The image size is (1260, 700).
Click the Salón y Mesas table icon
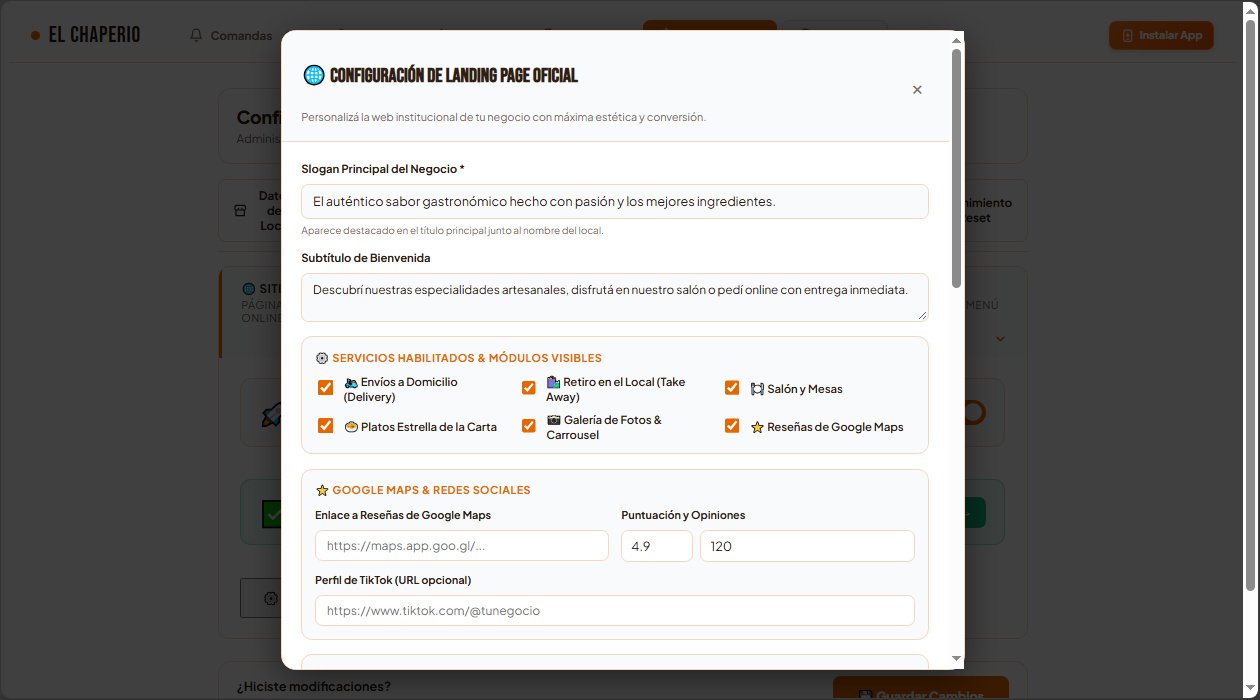[x=757, y=389]
